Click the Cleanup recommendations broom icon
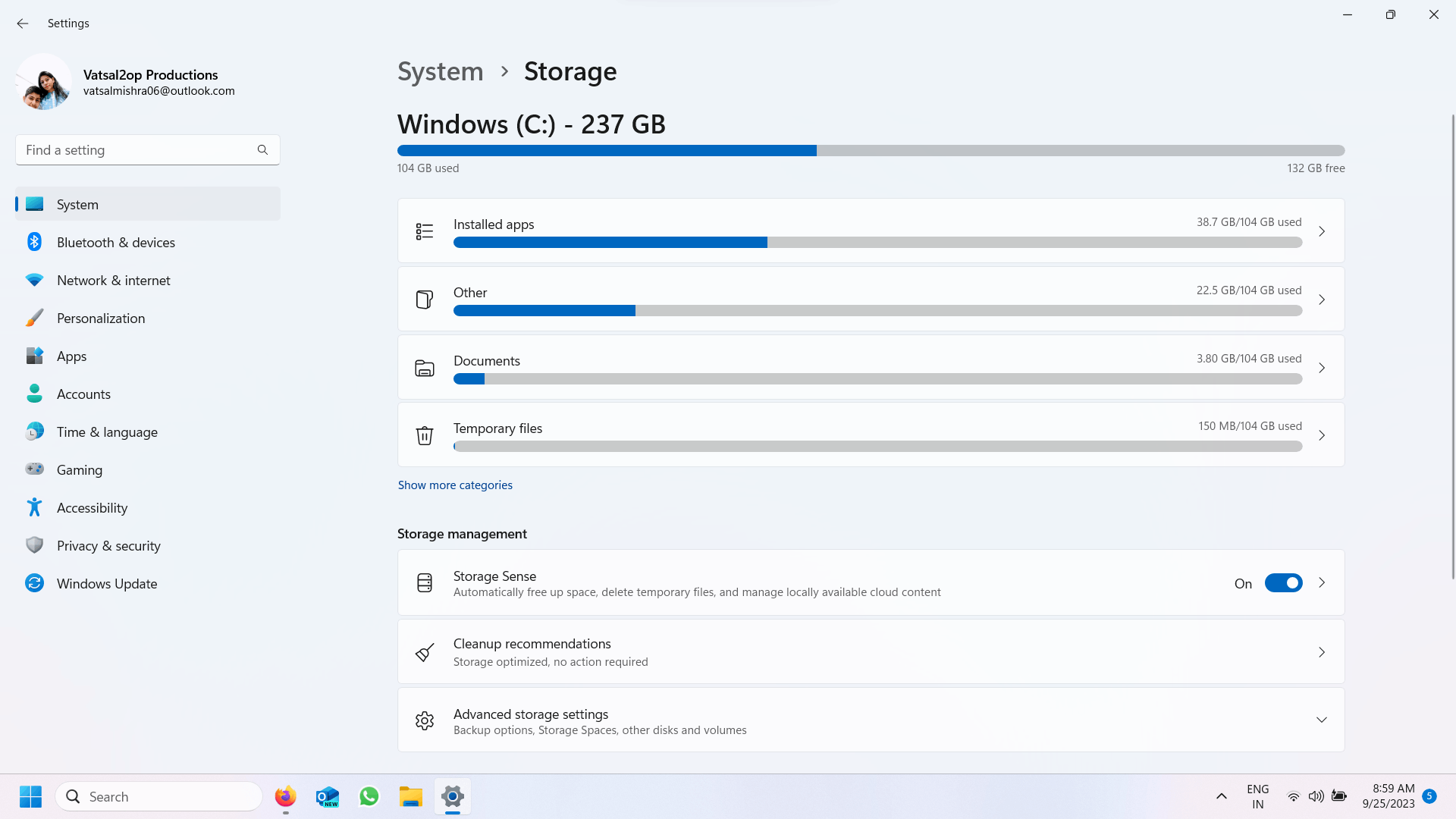Screen dimensions: 1456x819 coord(425,652)
